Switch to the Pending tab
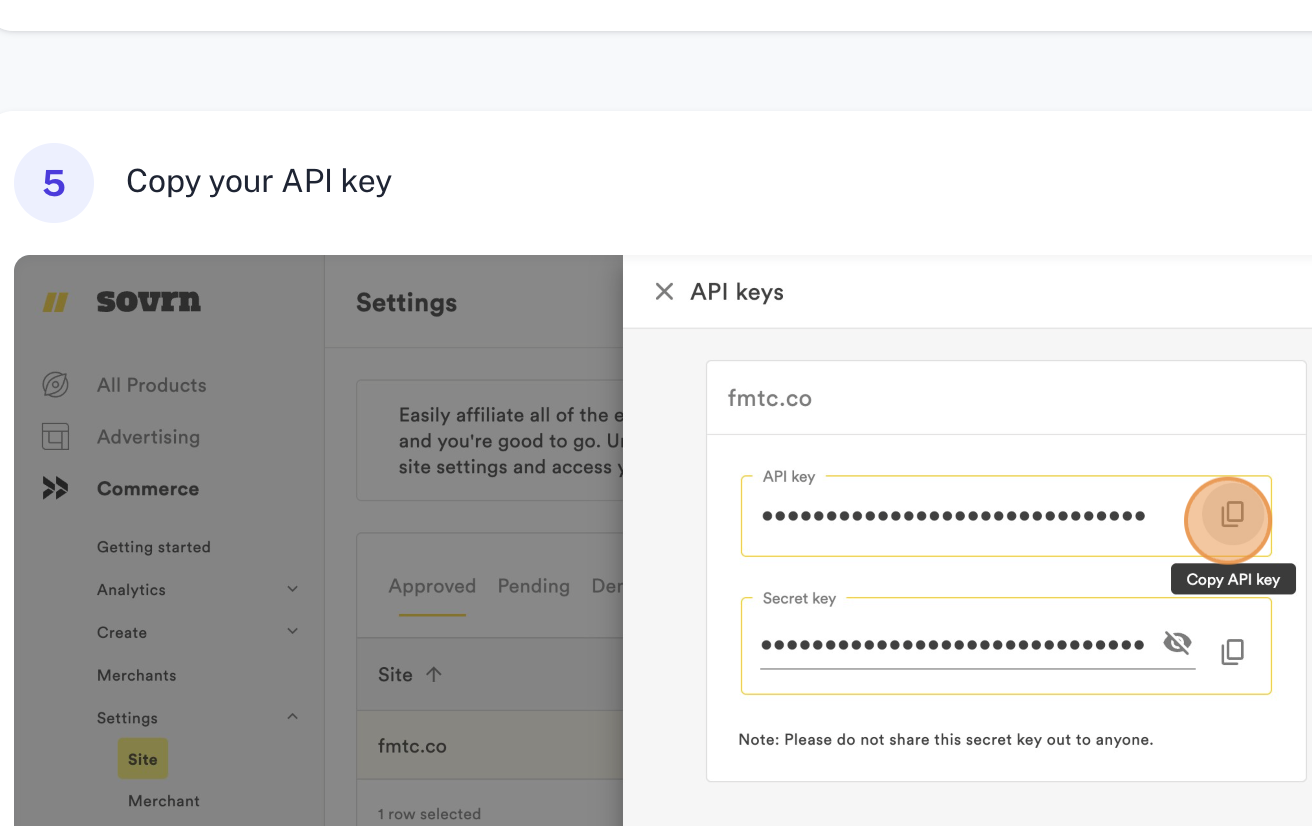 pyautogui.click(x=533, y=586)
